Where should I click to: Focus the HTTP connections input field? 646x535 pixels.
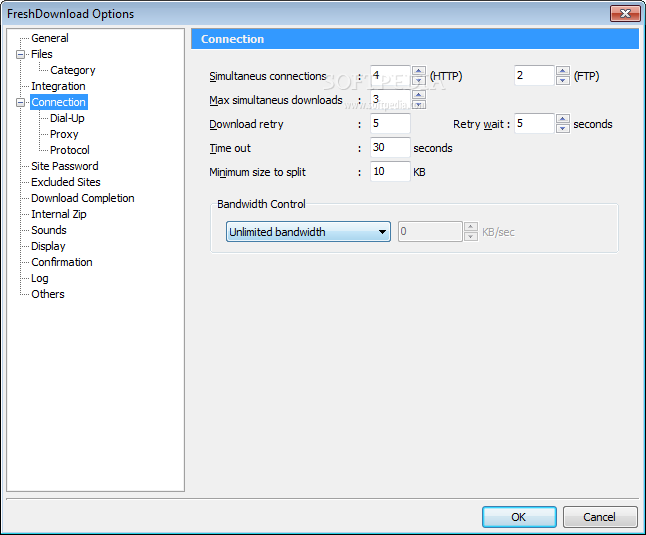click(x=390, y=75)
